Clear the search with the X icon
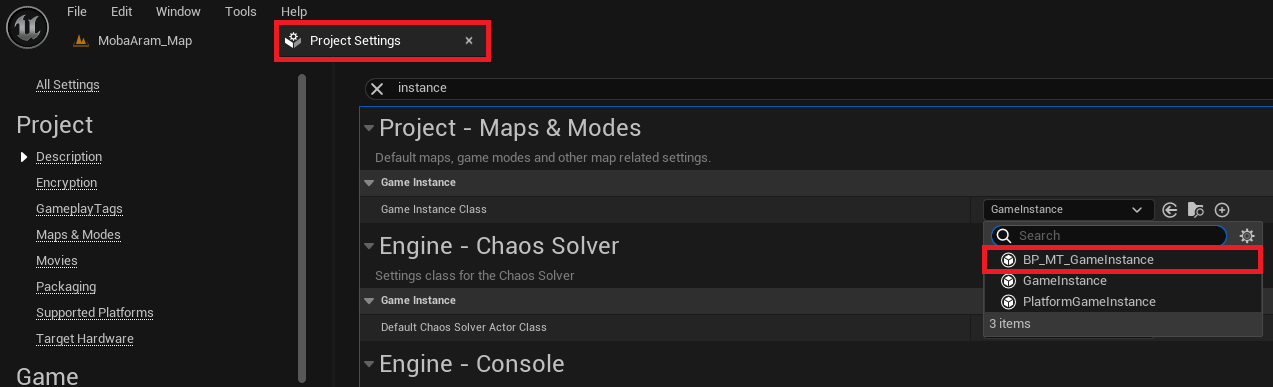The height and width of the screenshot is (387, 1273). coord(377,88)
